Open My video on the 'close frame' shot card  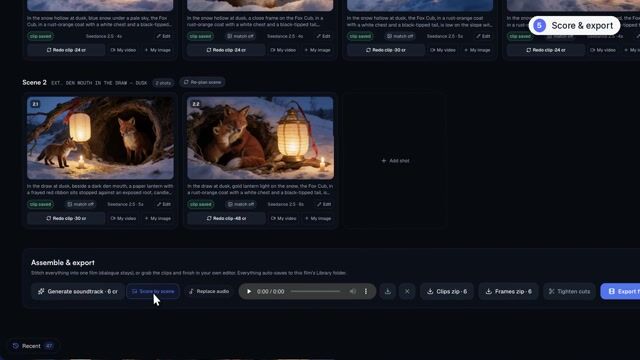283,50
